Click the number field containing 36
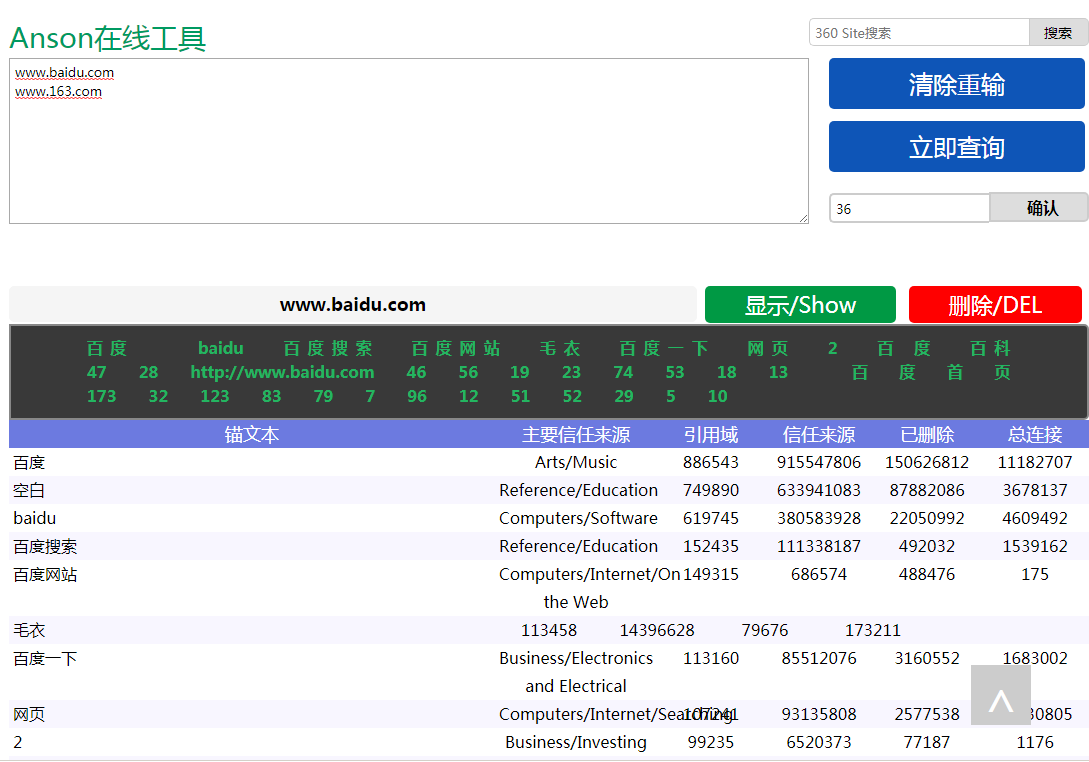 click(x=909, y=208)
